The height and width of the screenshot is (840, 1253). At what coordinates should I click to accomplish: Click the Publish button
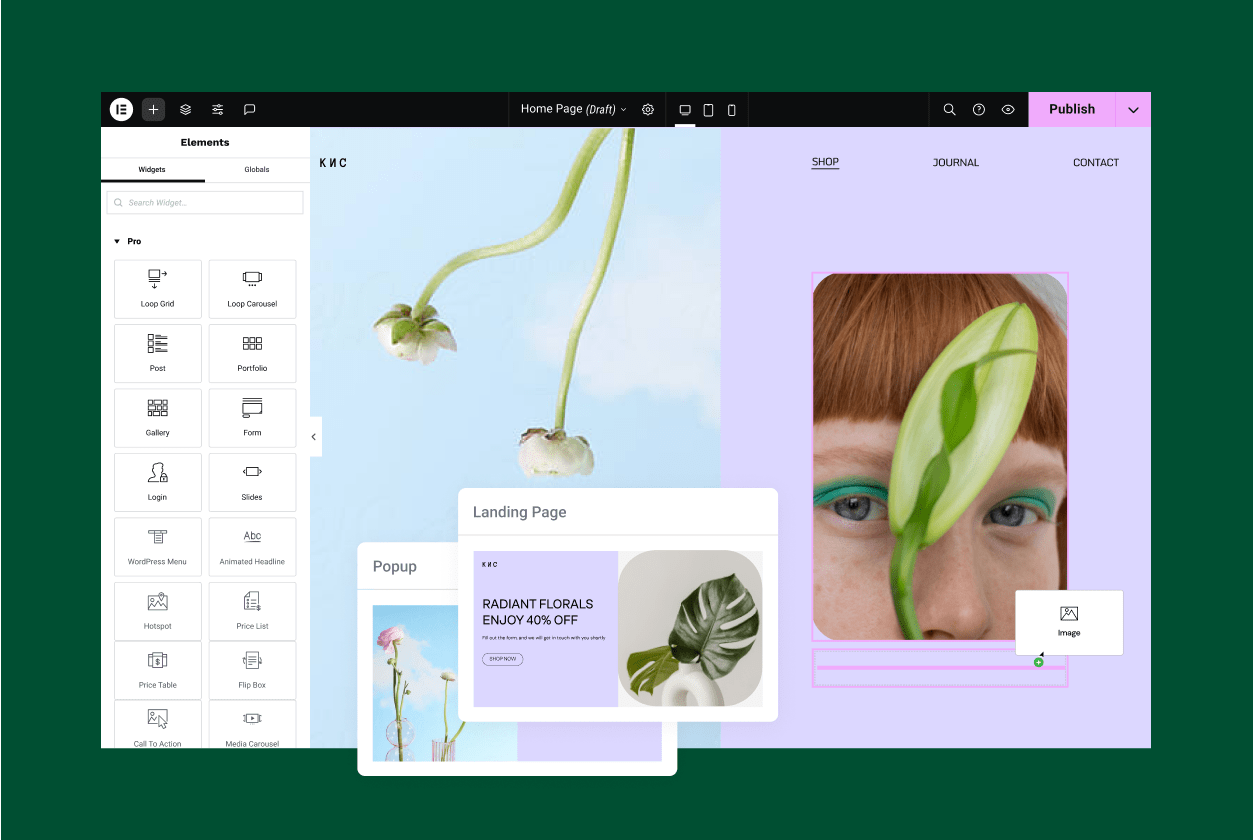(1072, 109)
